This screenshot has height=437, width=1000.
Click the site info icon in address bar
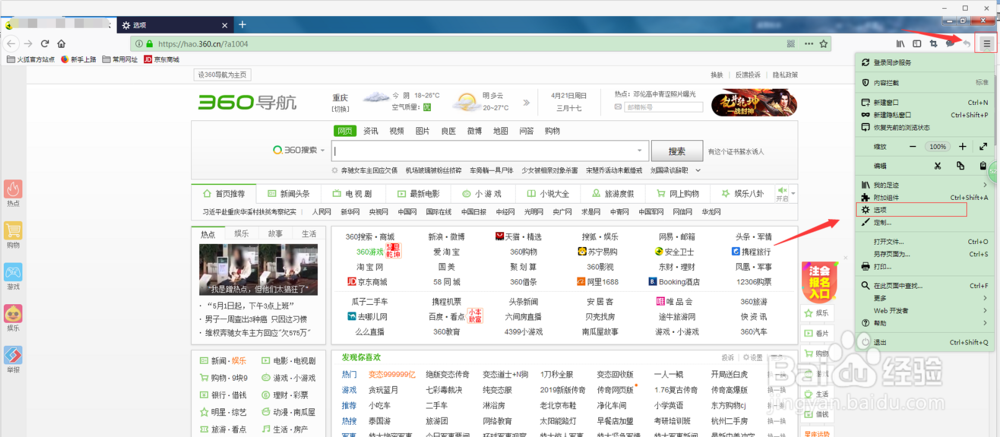click(138, 44)
